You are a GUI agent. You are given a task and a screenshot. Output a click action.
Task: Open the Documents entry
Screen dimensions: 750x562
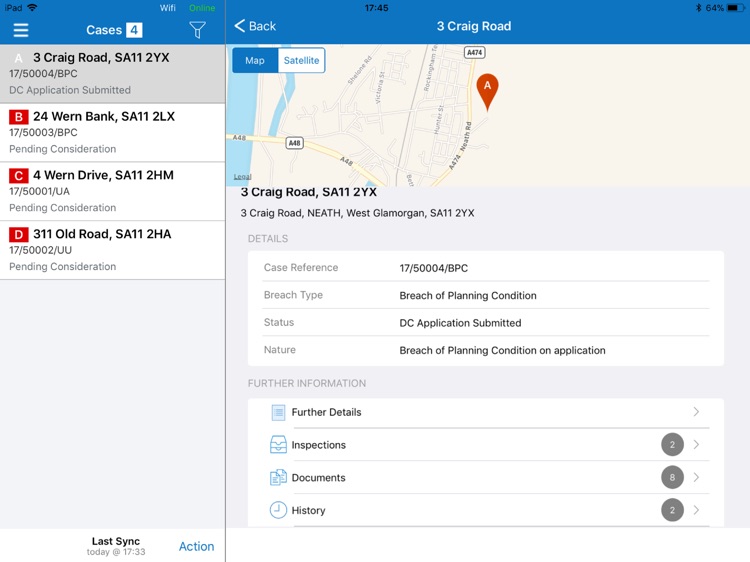pos(485,477)
